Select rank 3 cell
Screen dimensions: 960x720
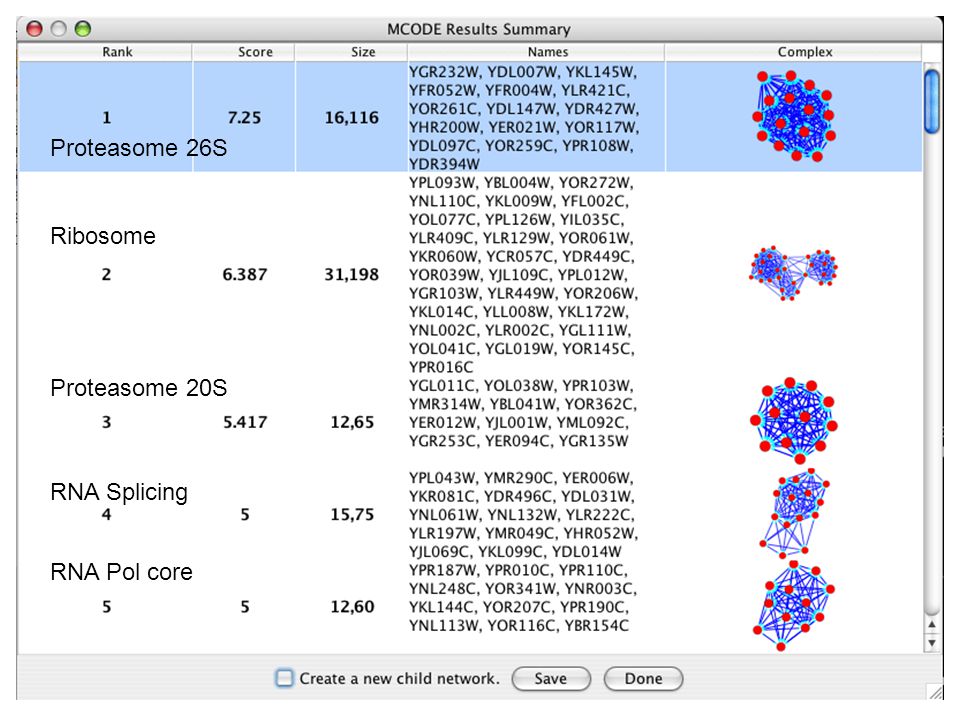coord(106,422)
